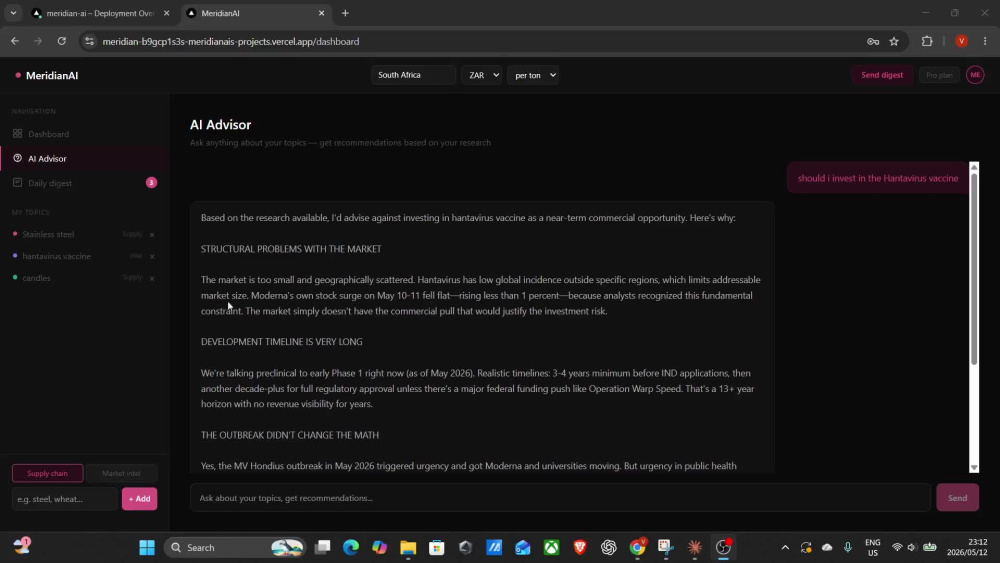The height and width of the screenshot is (563, 1000).
Task: Click the ENG US language indicator
Action: coord(872,547)
